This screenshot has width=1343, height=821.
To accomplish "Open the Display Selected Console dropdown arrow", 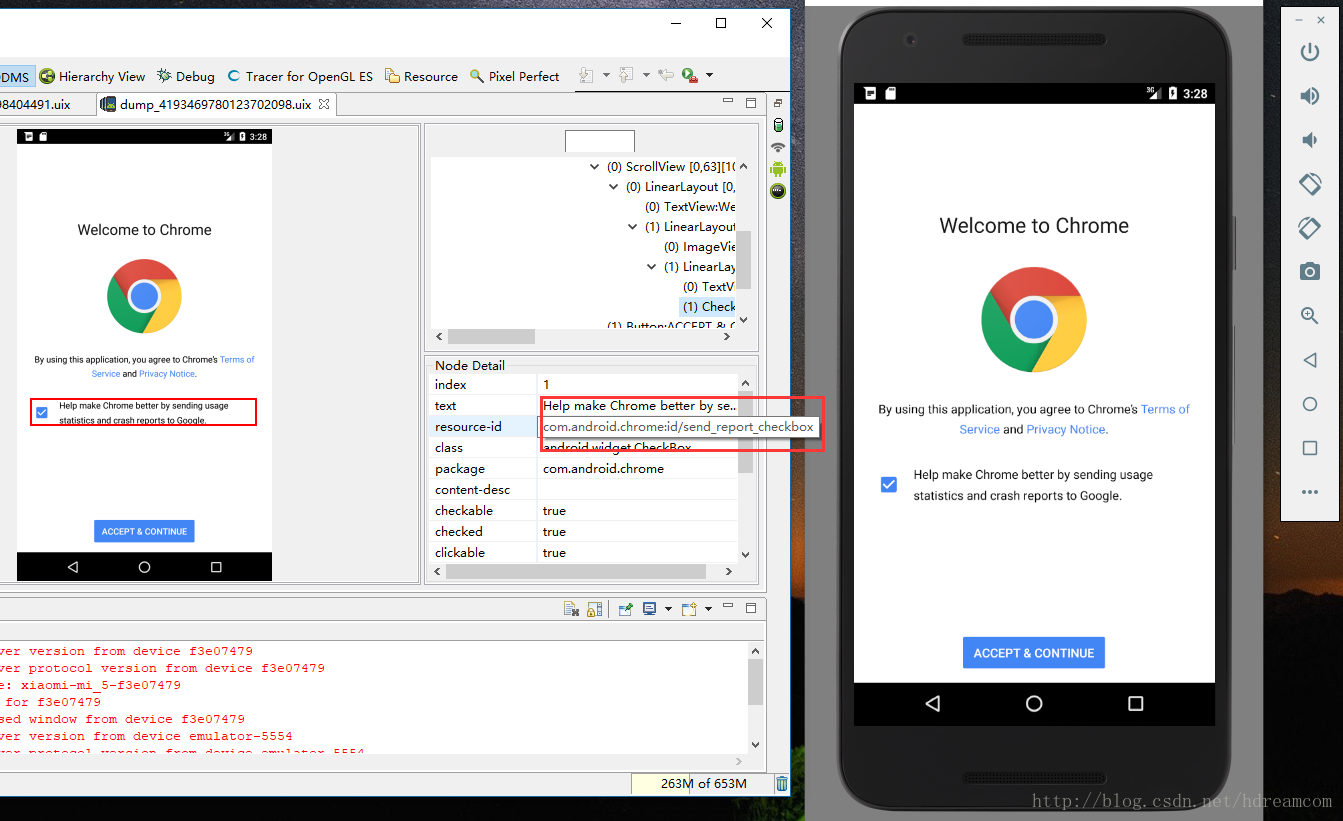I will pos(668,609).
